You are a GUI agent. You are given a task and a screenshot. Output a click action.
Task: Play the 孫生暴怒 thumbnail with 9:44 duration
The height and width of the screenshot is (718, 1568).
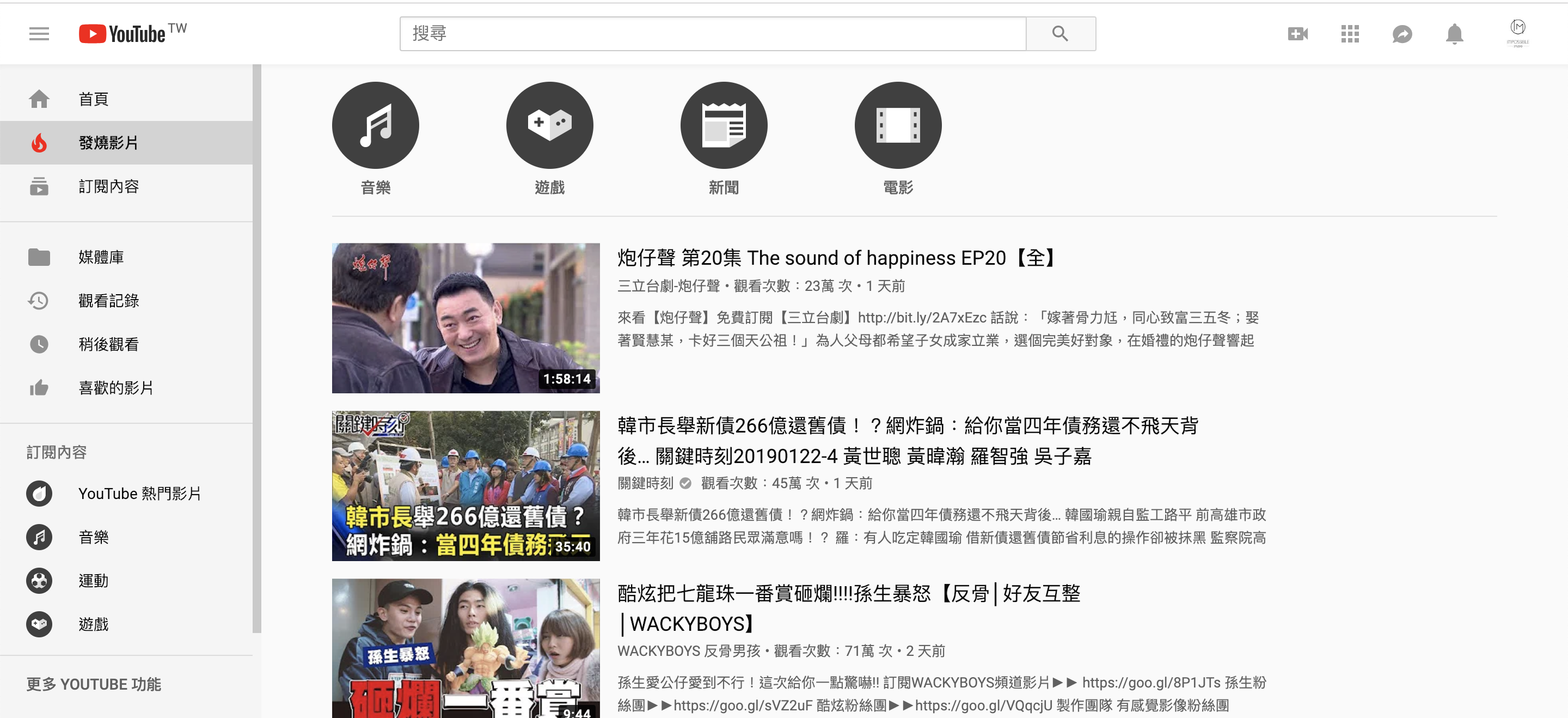(465, 648)
